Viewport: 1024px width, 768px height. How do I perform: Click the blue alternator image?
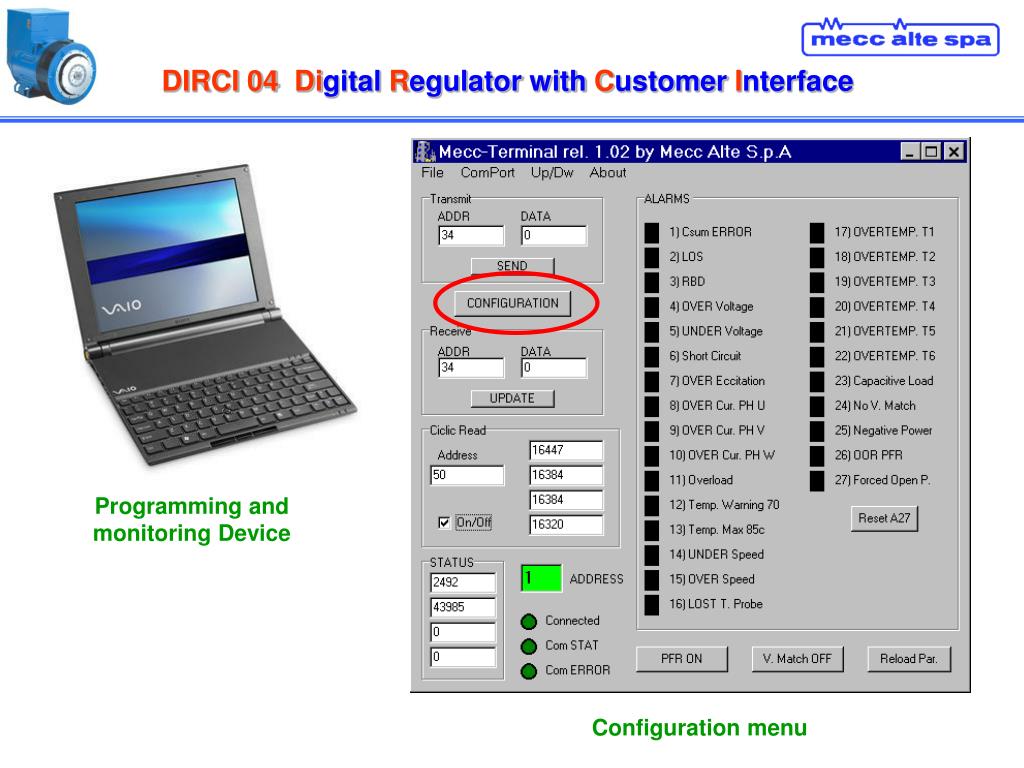pos(50,57)
